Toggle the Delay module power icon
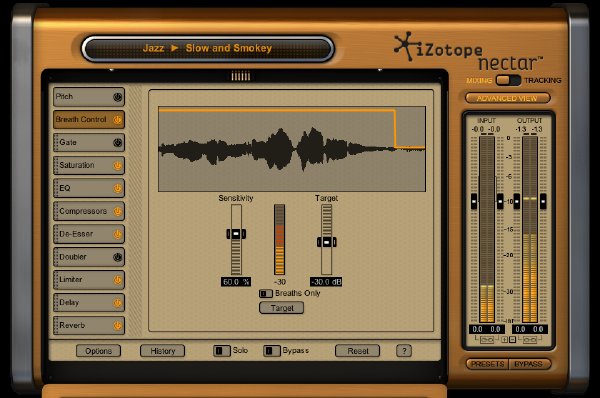600x398 pixels. tap(117, 303)
